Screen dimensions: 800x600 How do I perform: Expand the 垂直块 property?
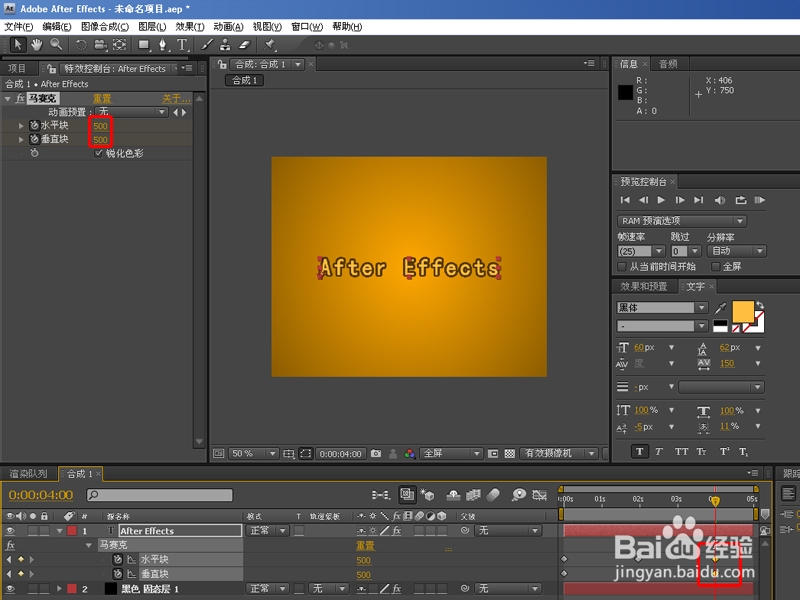coord(21,139)
